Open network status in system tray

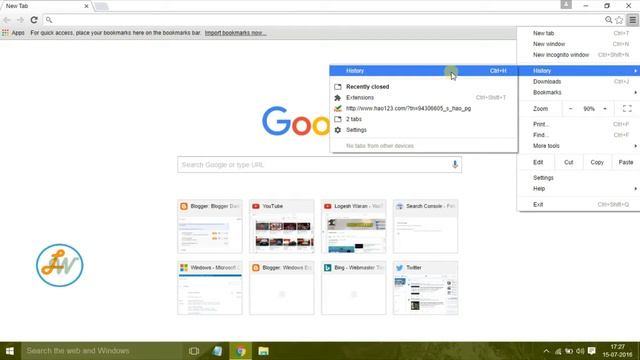558,351
